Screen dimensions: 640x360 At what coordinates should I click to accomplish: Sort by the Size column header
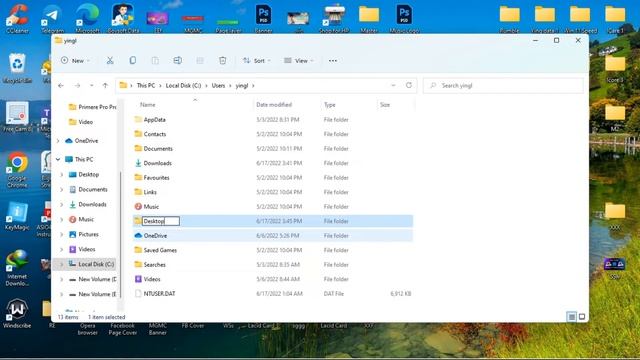[x=385, y=104]
